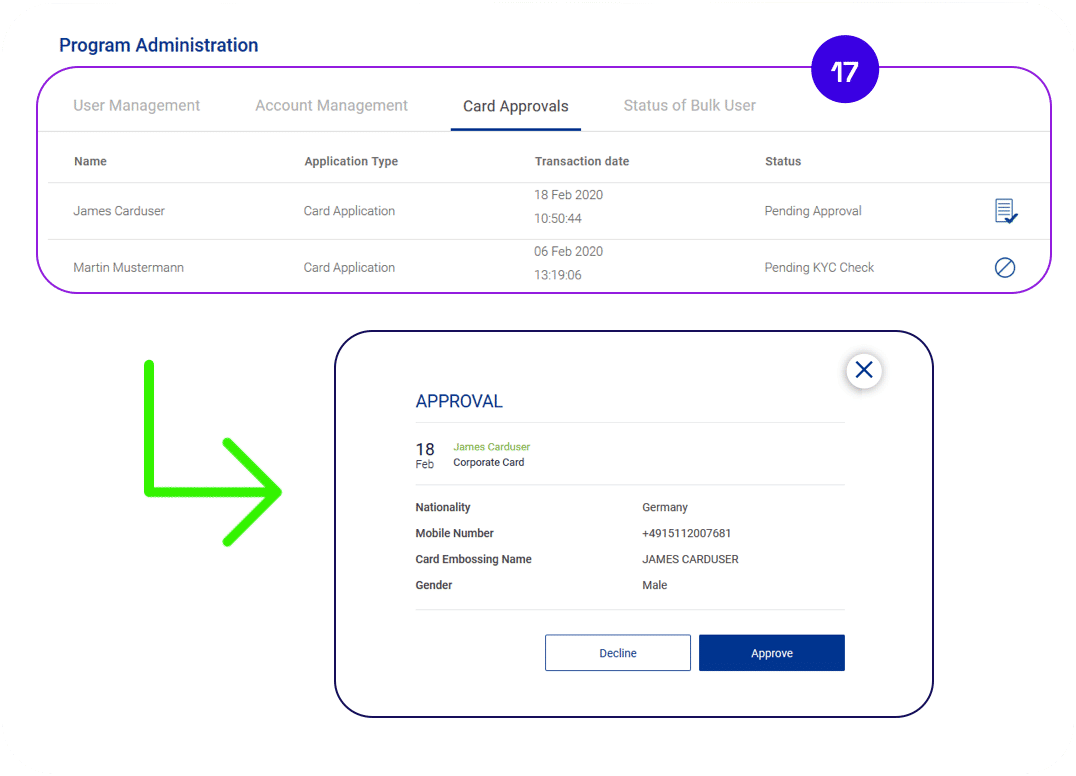Approve the card application
Viewport: 1076px width, 776px height.
tap(772, 652)
